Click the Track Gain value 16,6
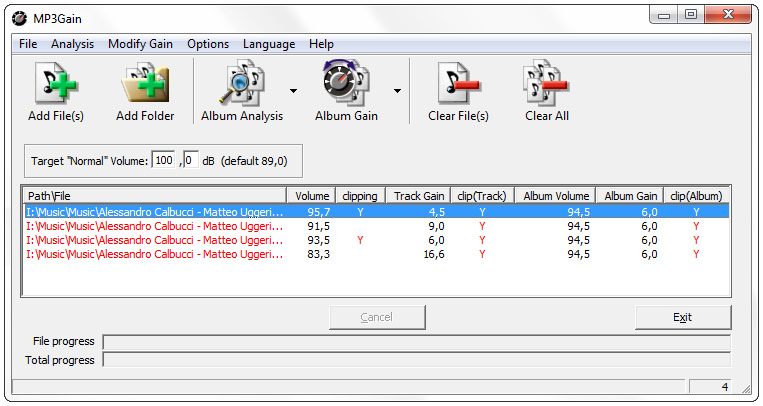The height and width of the screenshot is (406, 763). (434, 254)
